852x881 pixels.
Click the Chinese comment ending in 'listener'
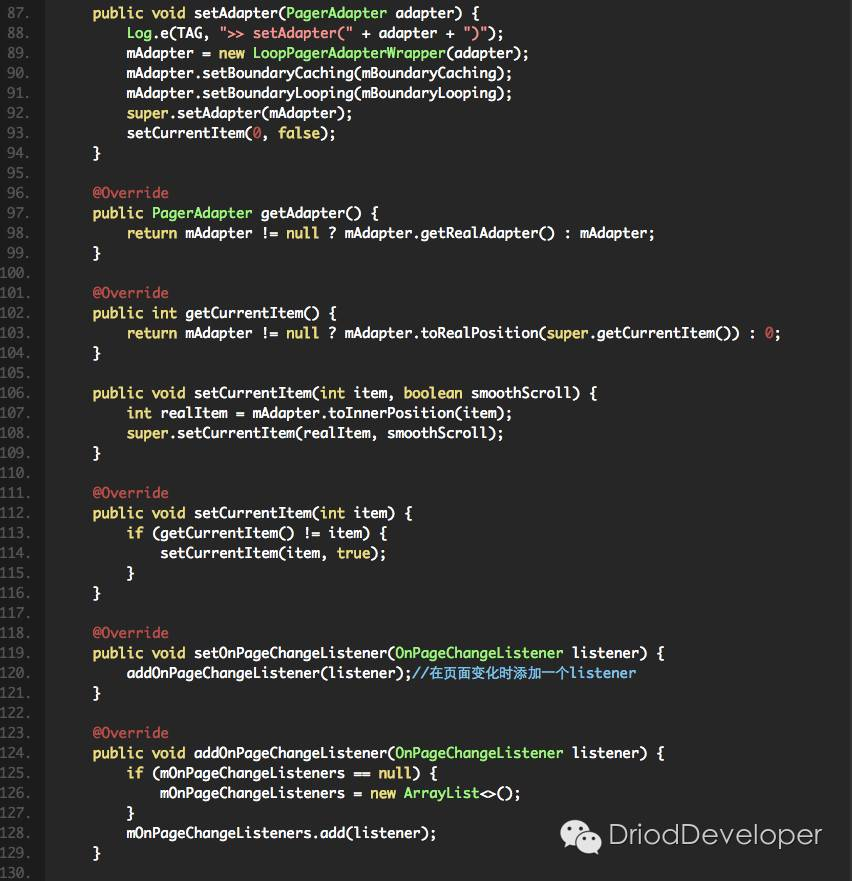point(524,673)
